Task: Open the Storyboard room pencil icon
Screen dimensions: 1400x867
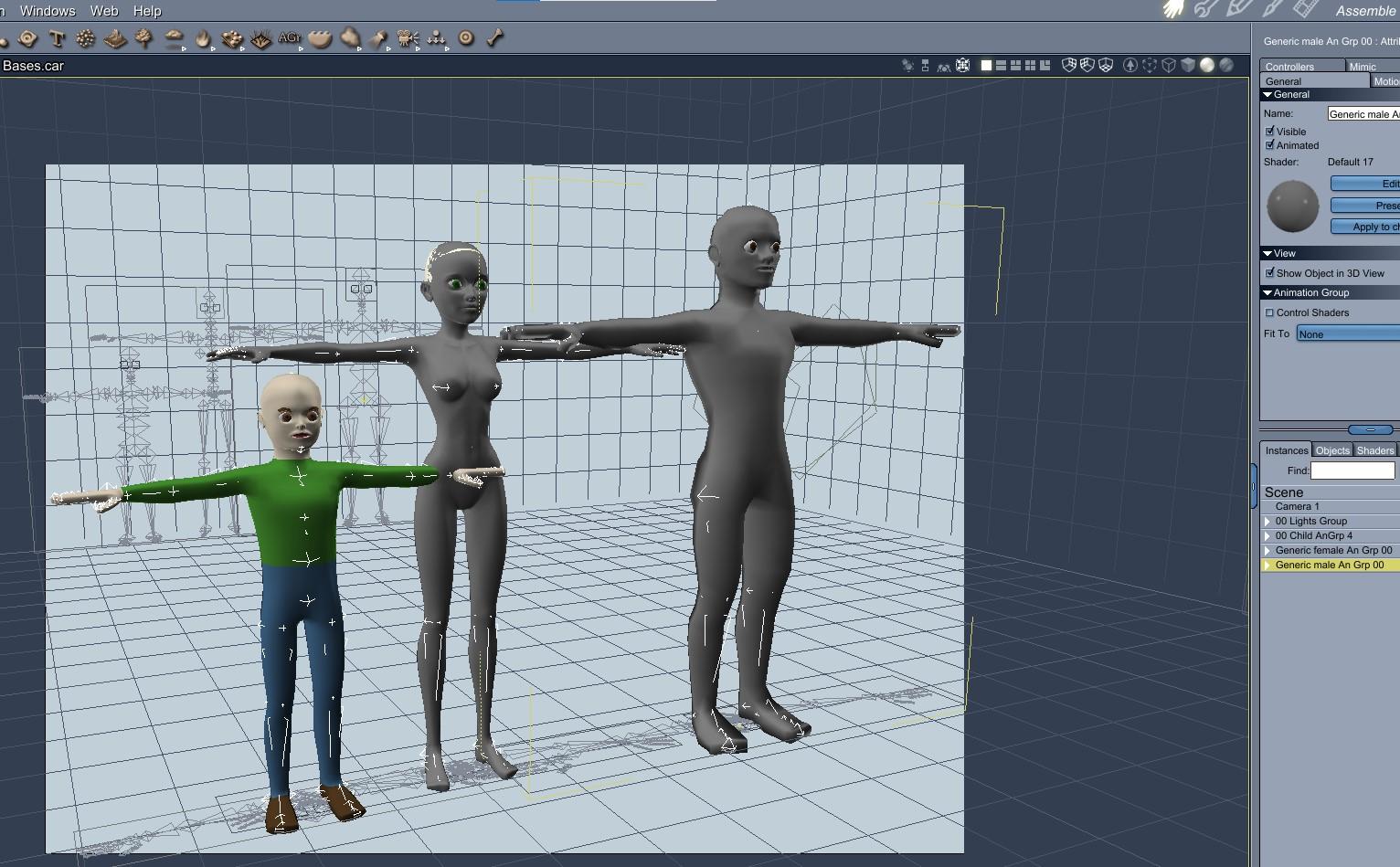Action: 1239,9
